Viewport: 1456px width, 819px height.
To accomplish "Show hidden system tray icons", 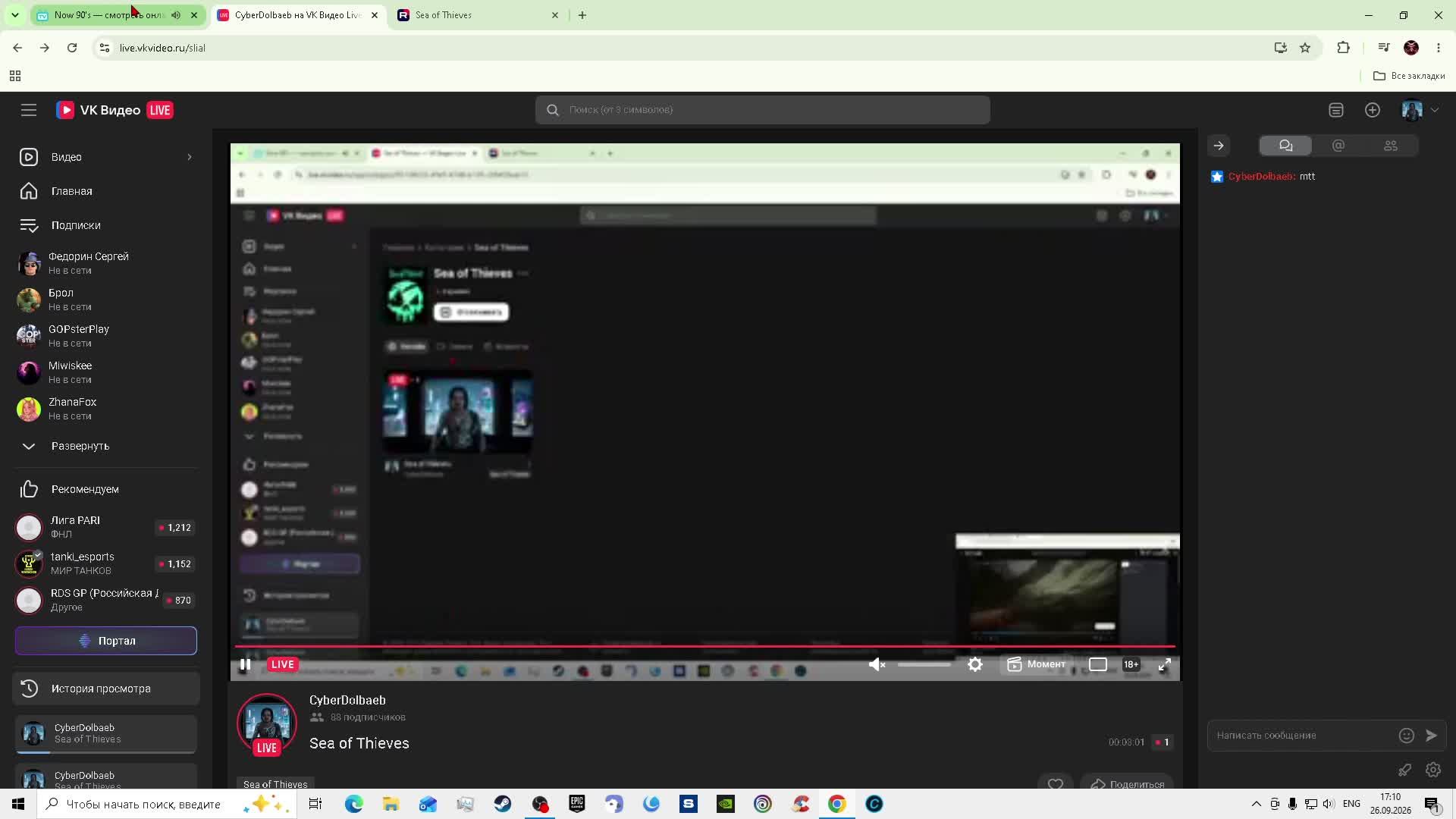I will click(1257, 804).
